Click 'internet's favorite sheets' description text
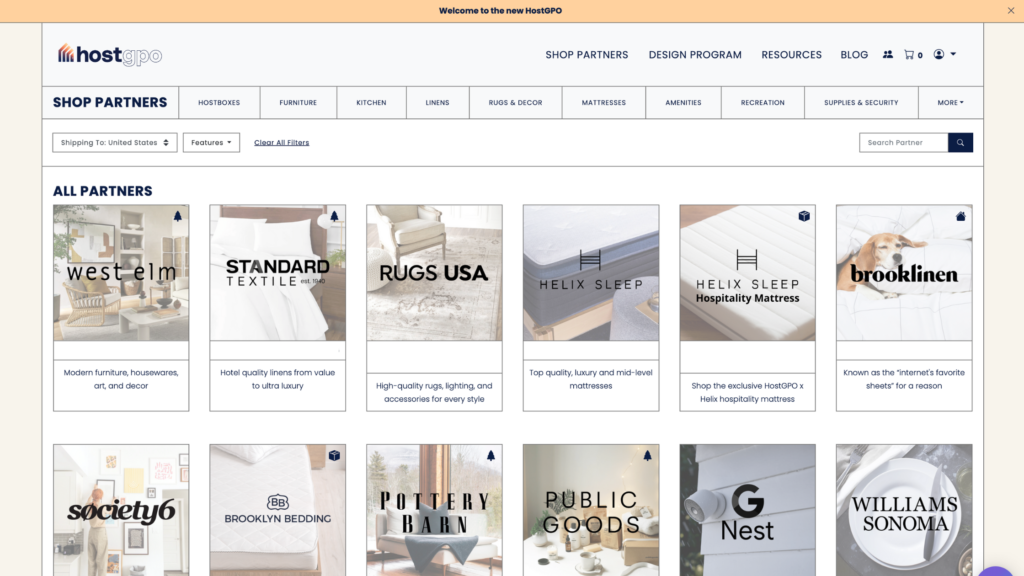The image size is (1024, 576). tap(904, 379)
